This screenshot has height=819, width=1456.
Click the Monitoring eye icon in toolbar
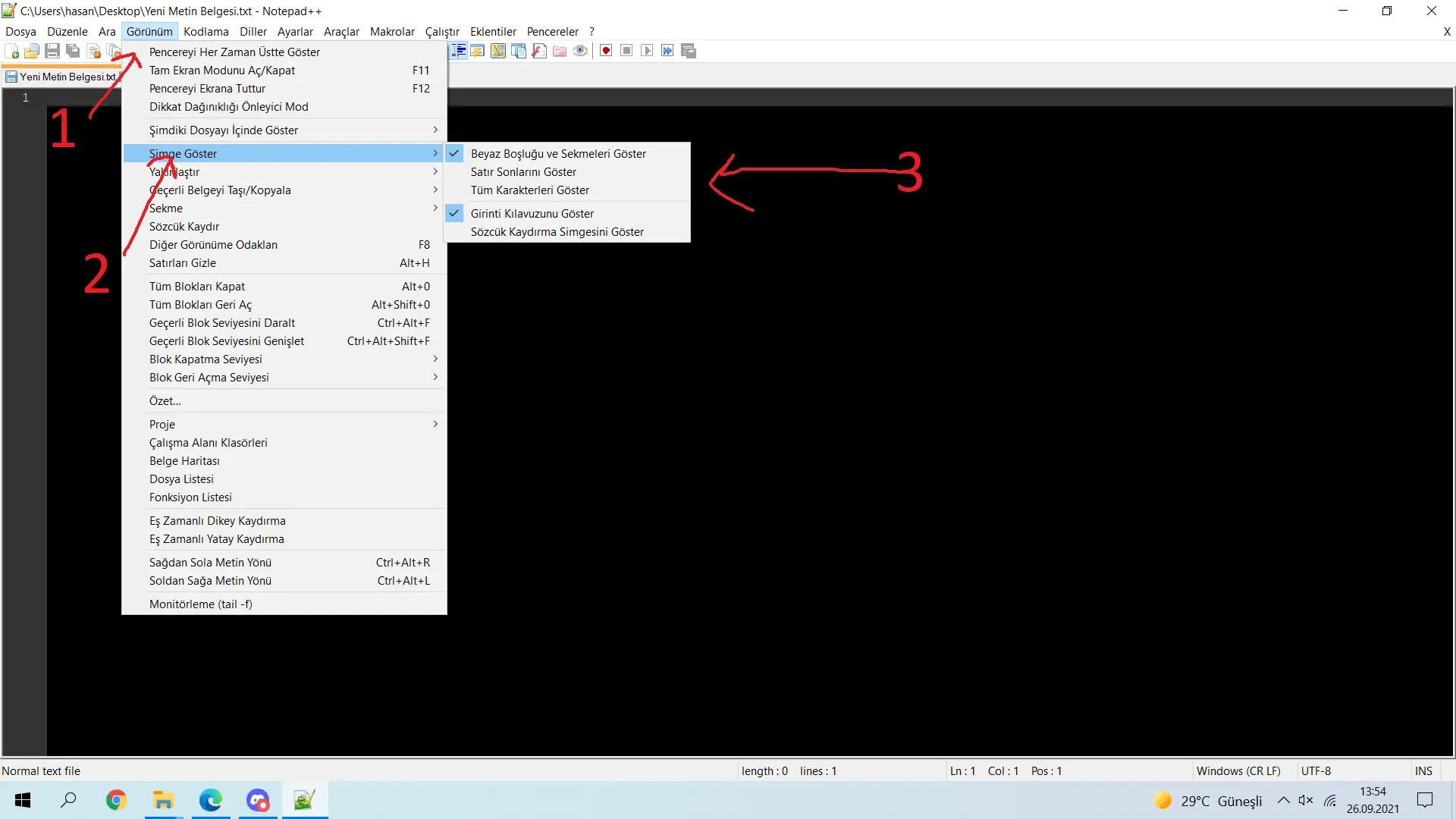tap(580, 51)
